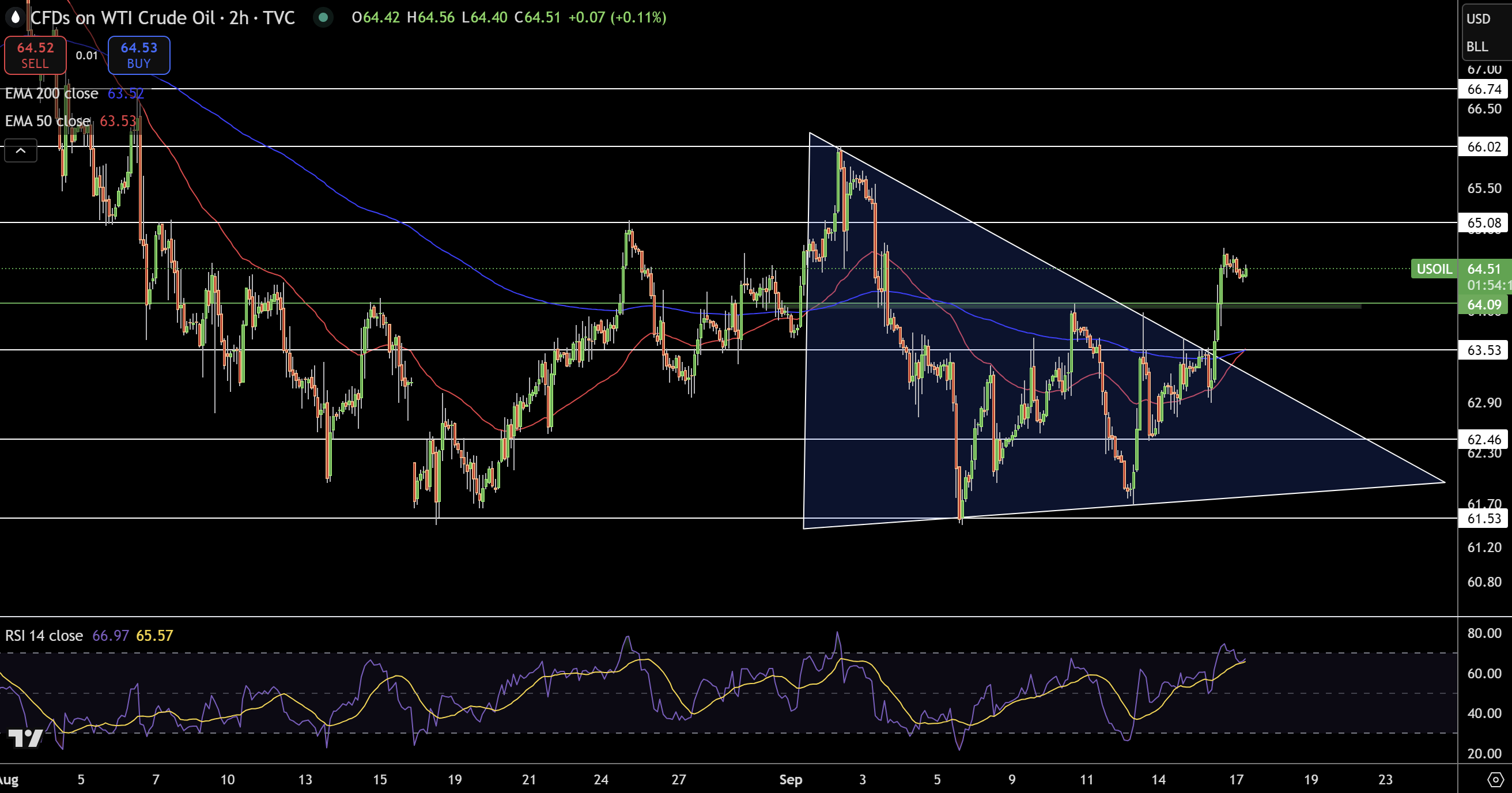The image size is (1512, 793).
Task: Click the WTI Crude Oil symbol droplet icon
Action: click(x=14, y=18)
